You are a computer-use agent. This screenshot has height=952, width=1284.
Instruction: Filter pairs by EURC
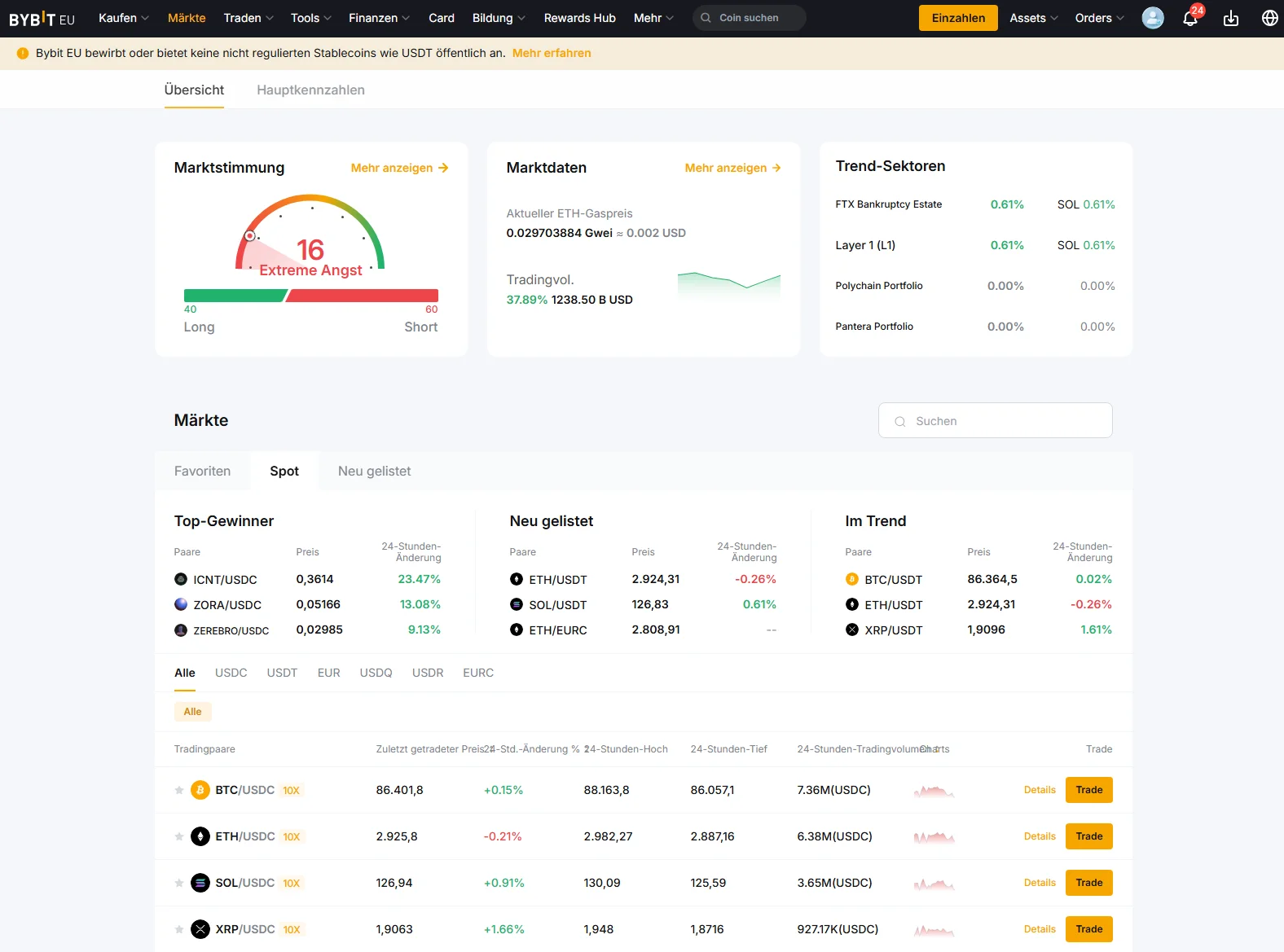pos(478,673)
